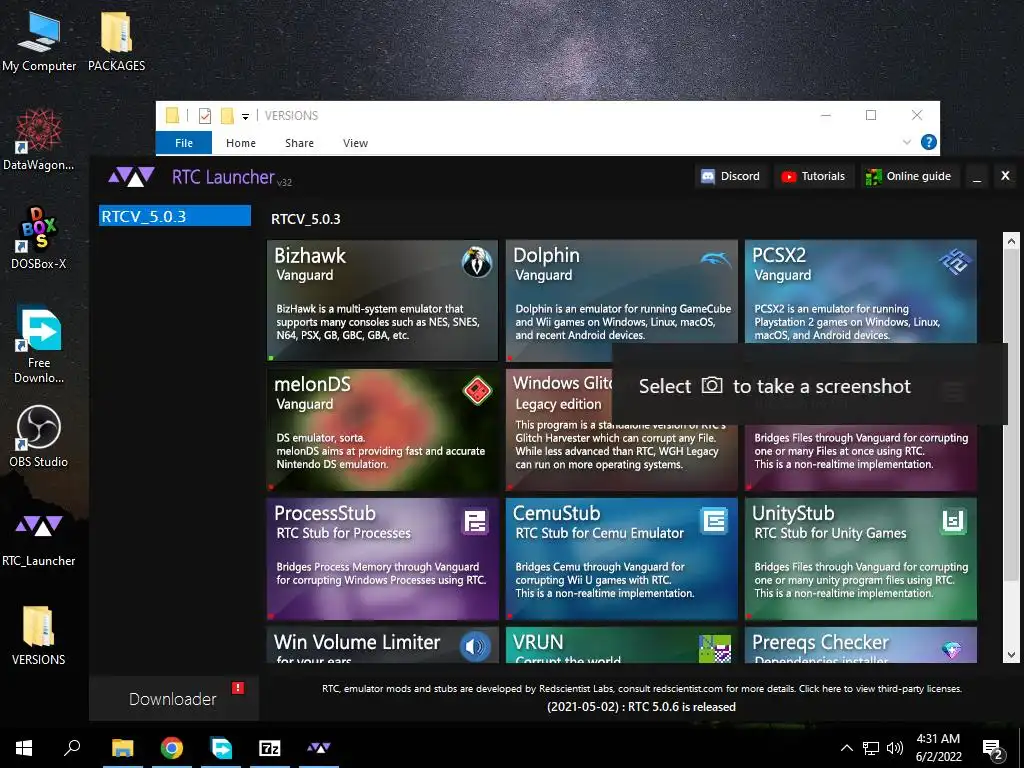Click the Win Volume Limiter speaker icon
The height and width of the screenshot is (768, 1024).
(x=475, y=647)
